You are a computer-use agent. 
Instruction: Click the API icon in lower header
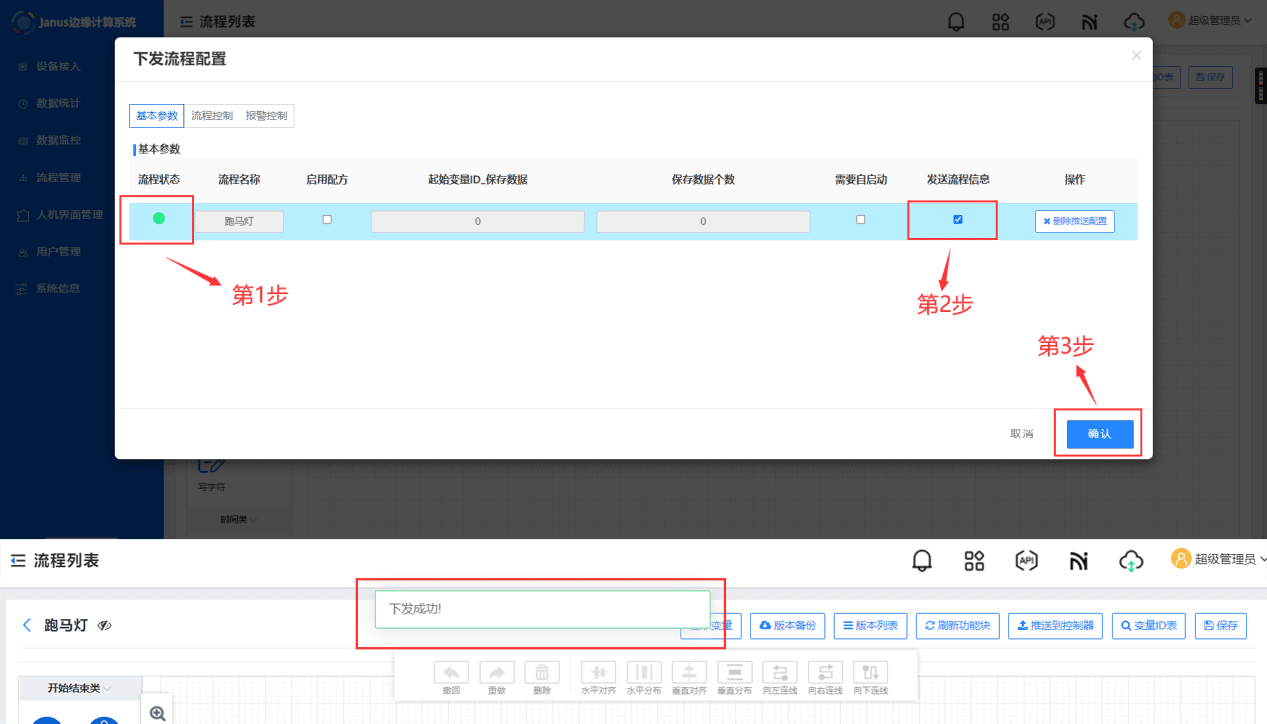coord(1026,561)
